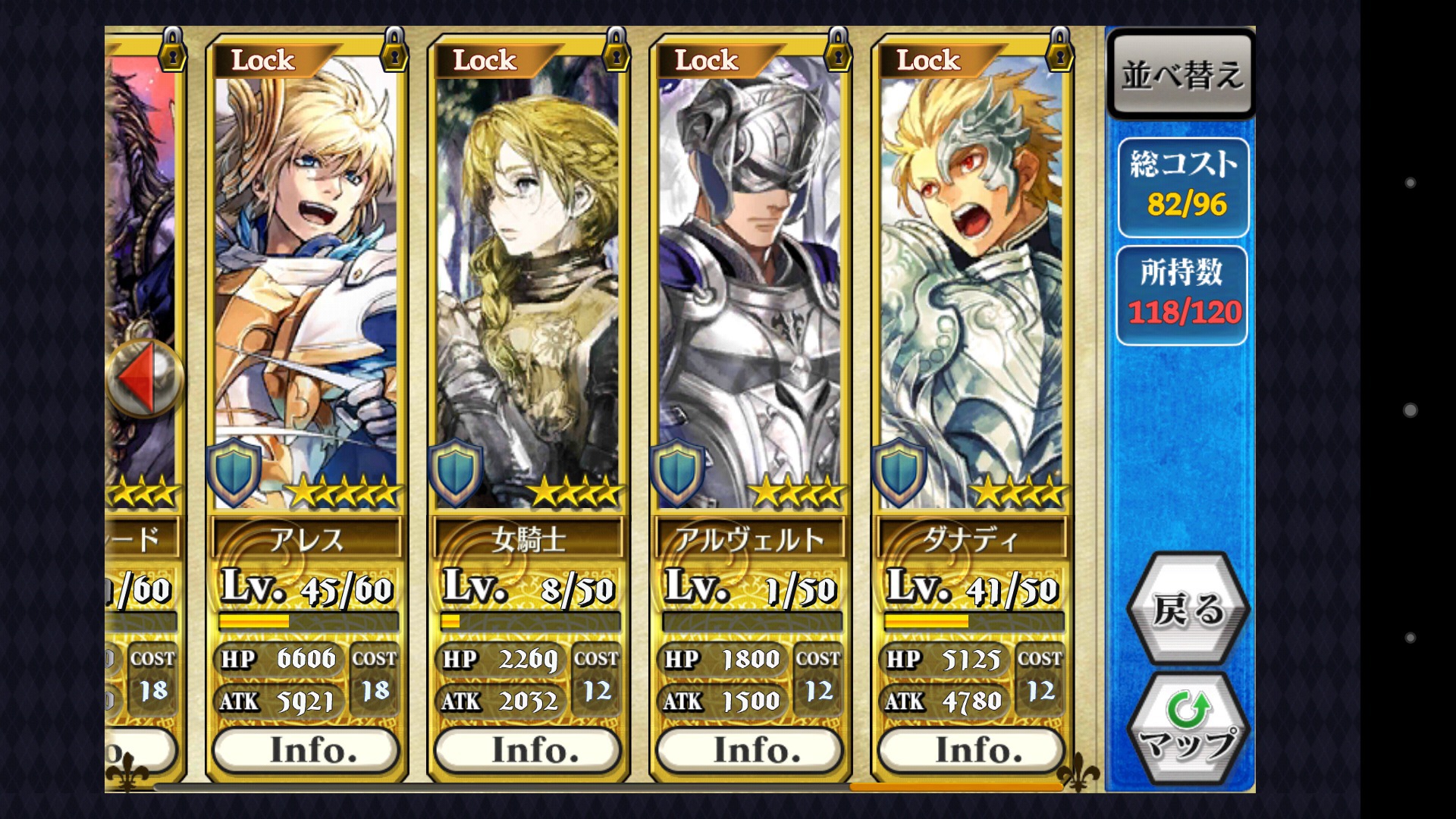Viewport: 1456px width, 819px height.
Task: Select アルヴェルト armored knight portrait
Action: click(x=749, y=281)
